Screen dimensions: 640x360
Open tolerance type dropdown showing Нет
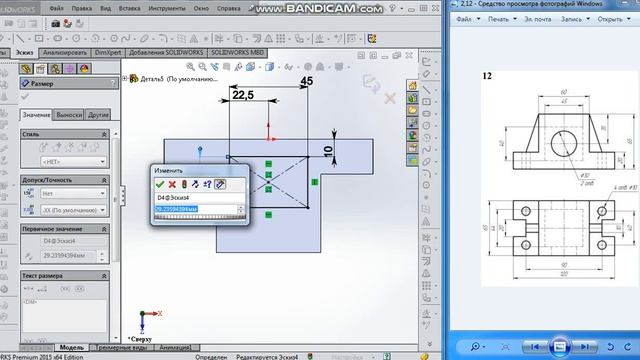coord(73,193)
